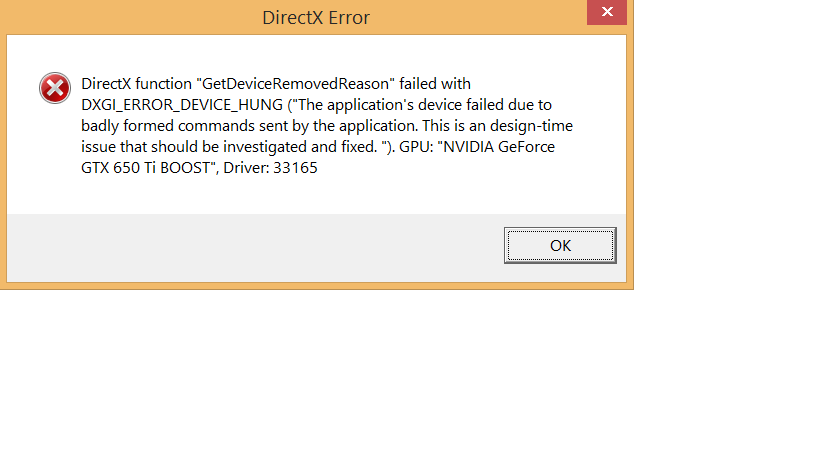Click the driver number 33165
The height and width of the screenshot is (460, 819).
(x=295, y=168)
